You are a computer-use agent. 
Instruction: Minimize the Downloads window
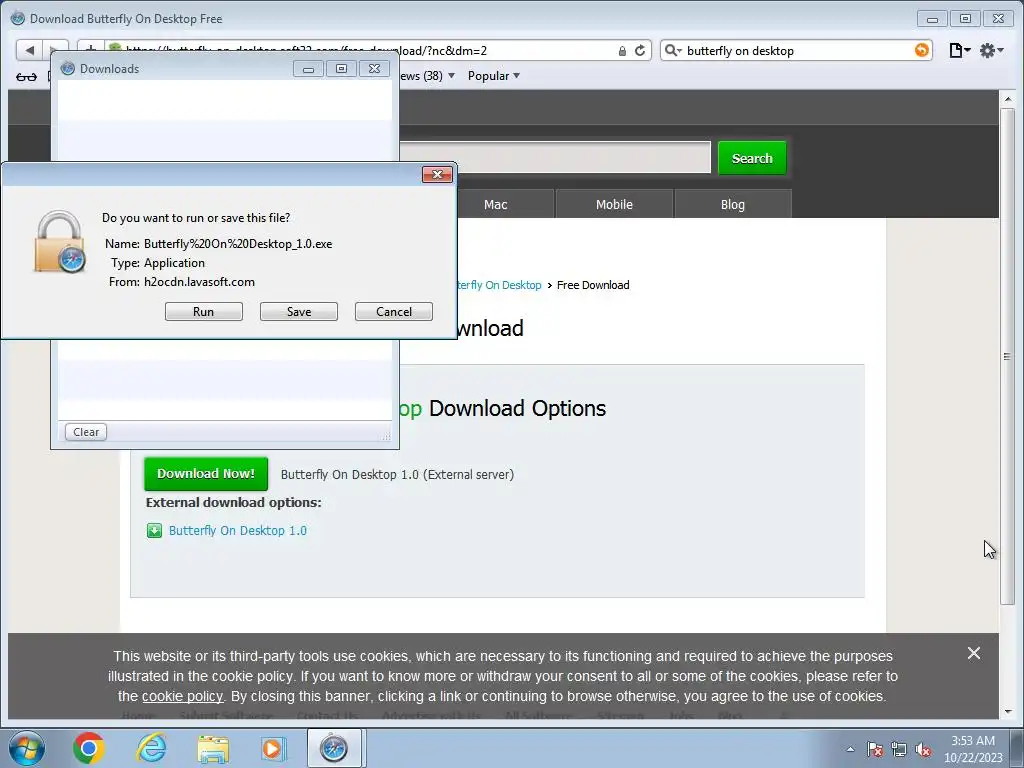[308, 69]
